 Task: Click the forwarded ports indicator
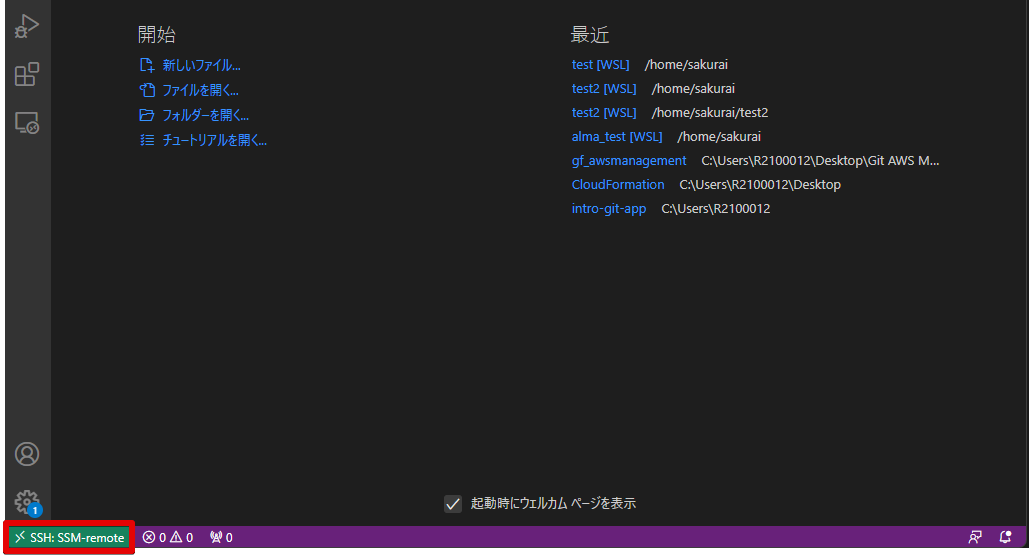coord(221,538)
